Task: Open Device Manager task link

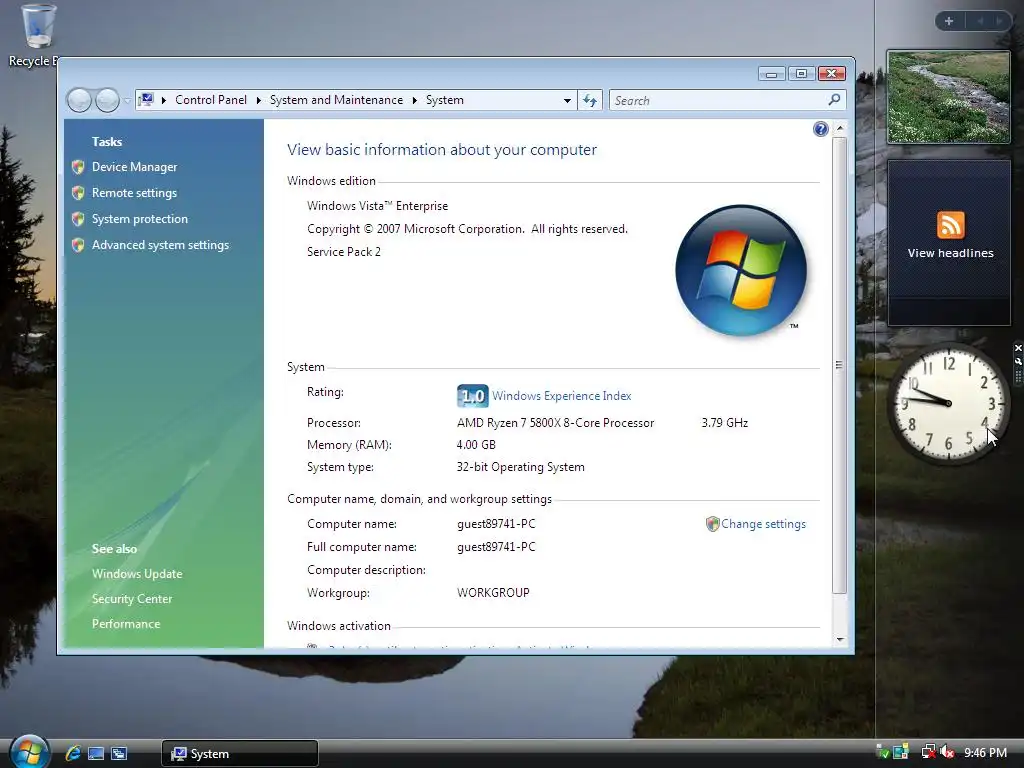Action: coord(135,167)
